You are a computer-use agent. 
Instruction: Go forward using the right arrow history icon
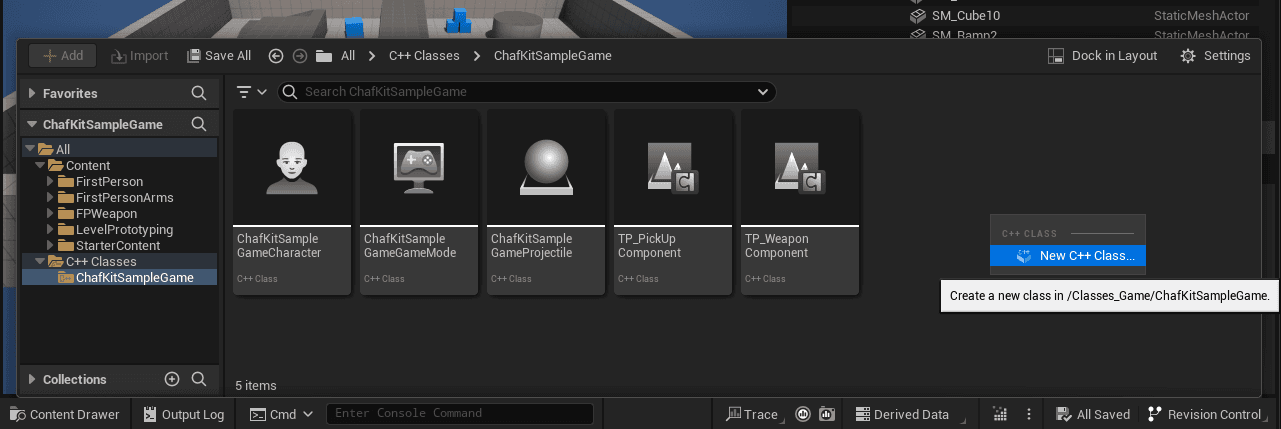(299, 56)
